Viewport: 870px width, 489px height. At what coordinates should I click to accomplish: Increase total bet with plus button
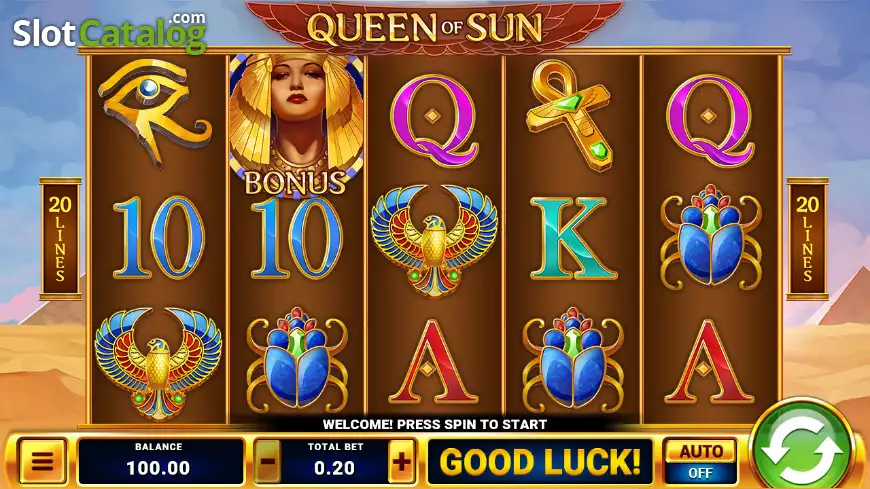tap(402, 462)
